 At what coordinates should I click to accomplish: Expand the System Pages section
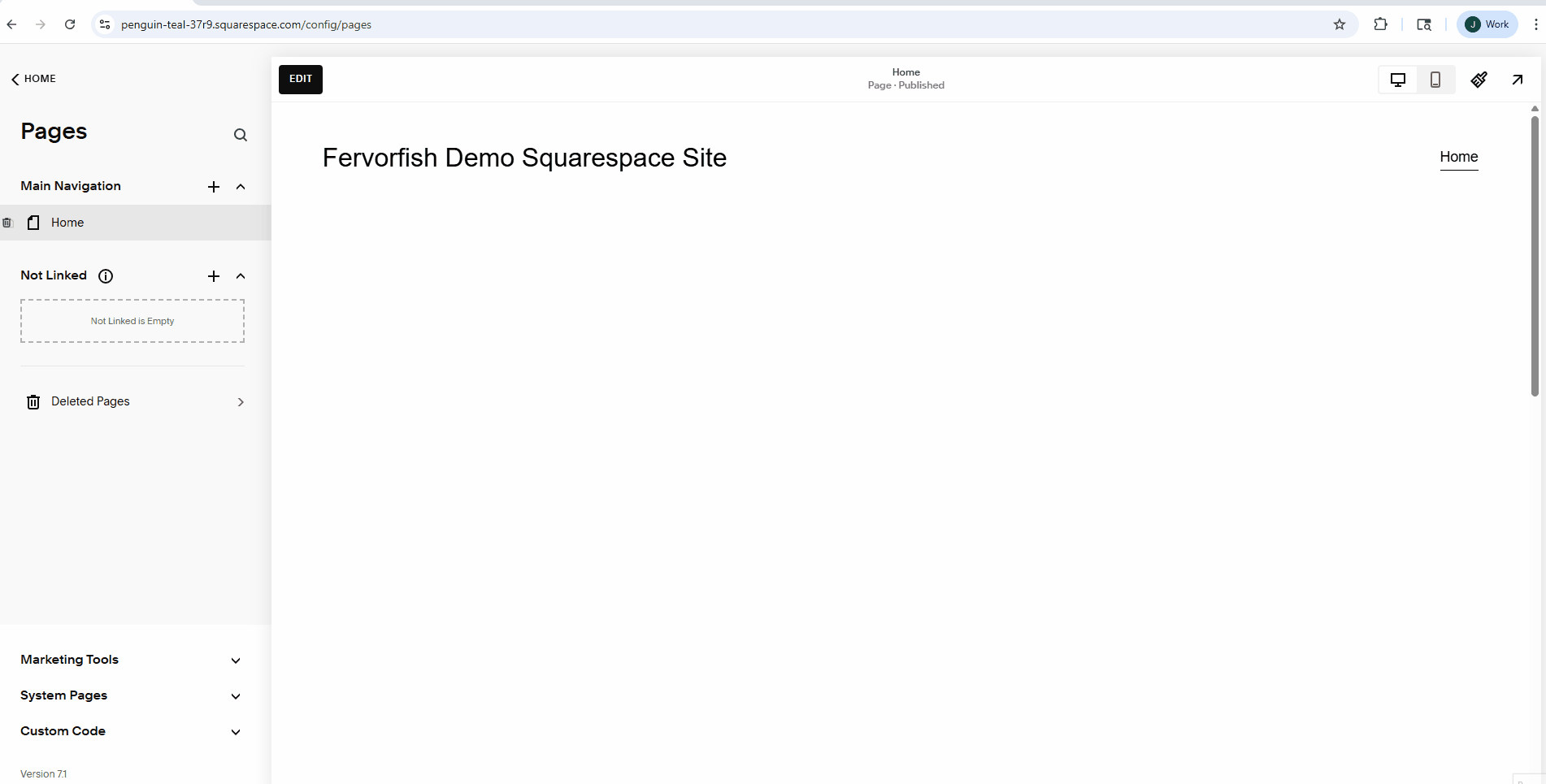click(236, 696)
